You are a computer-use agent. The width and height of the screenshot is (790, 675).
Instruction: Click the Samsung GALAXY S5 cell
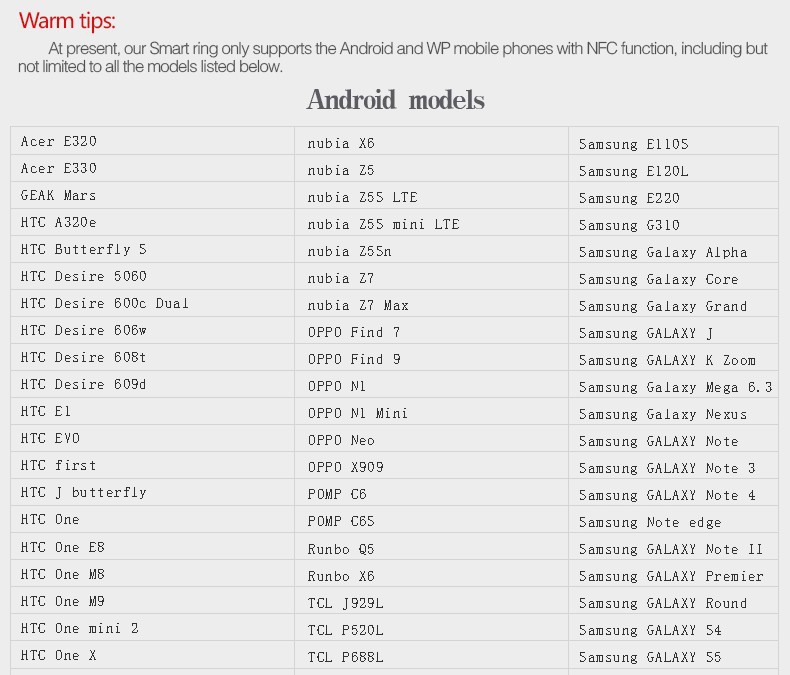(x=650, y=657)
